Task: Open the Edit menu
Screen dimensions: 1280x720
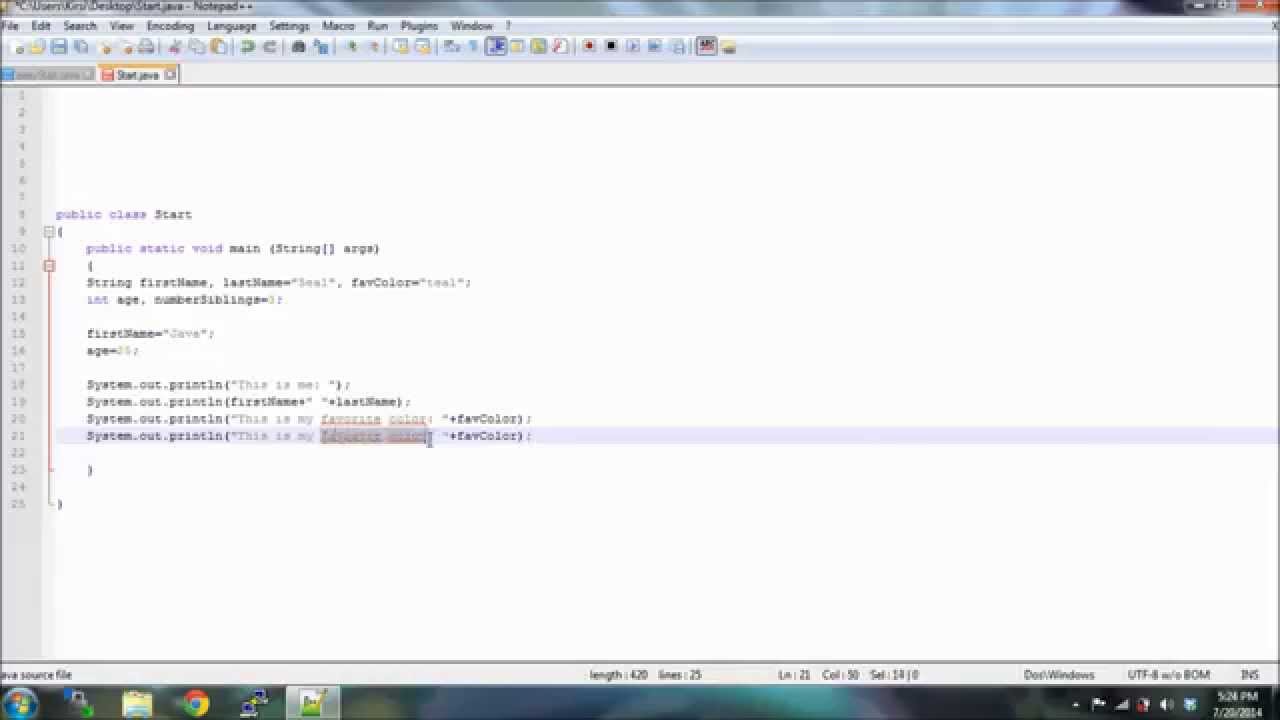Action: (41, 26)
